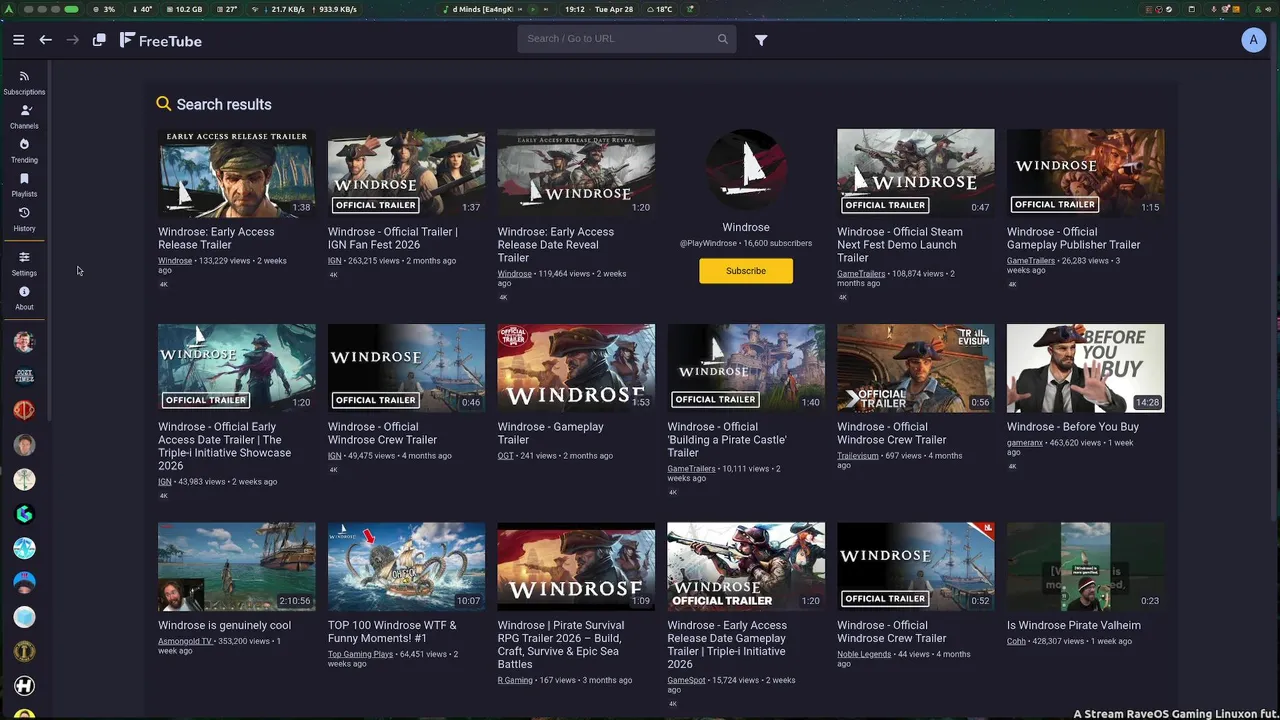Screen dimensions: 1280x720
Task: Open the Cohh channel link
Action: [x=1016, y=641]
